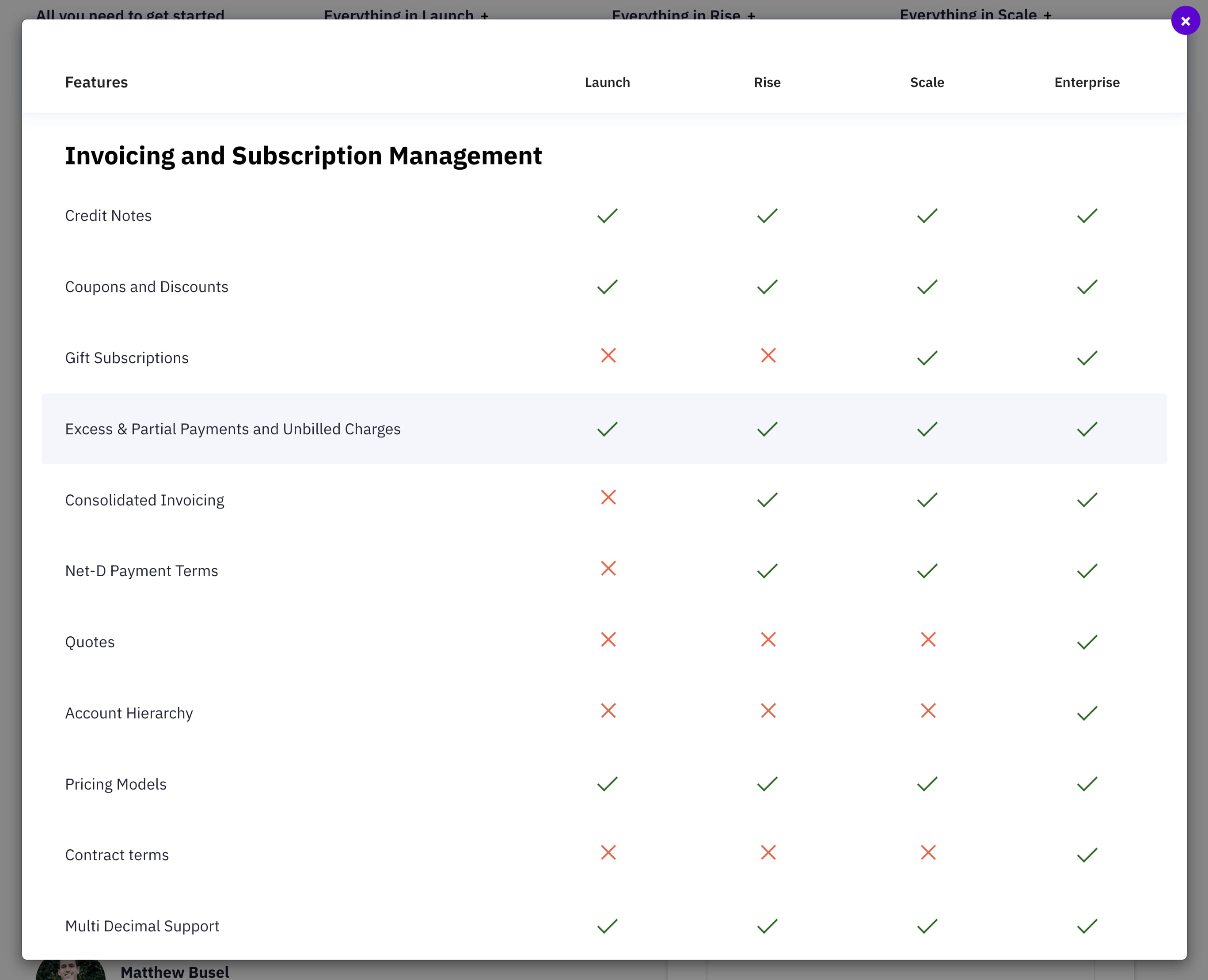
Task: Click Enterprise checkmark for Multi Decimal Support
Action: pos(1086,926)
